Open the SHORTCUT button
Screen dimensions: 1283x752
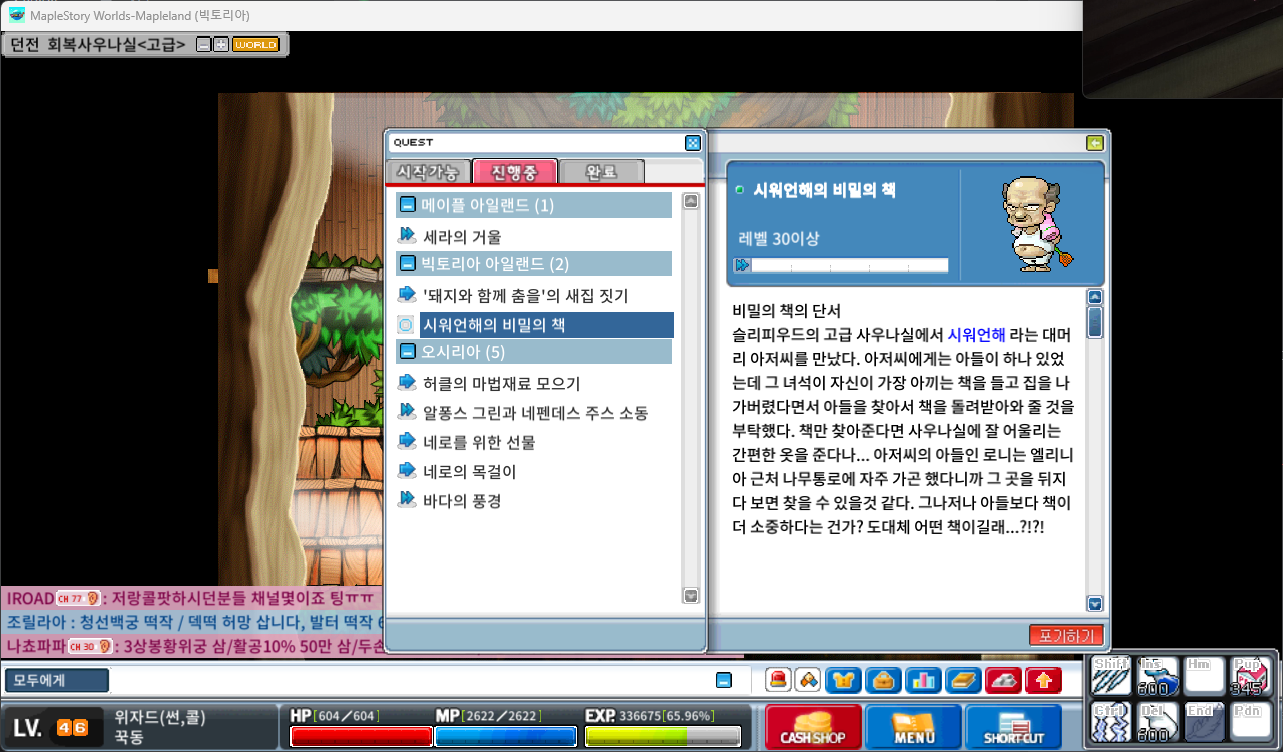coord(1014,727)
